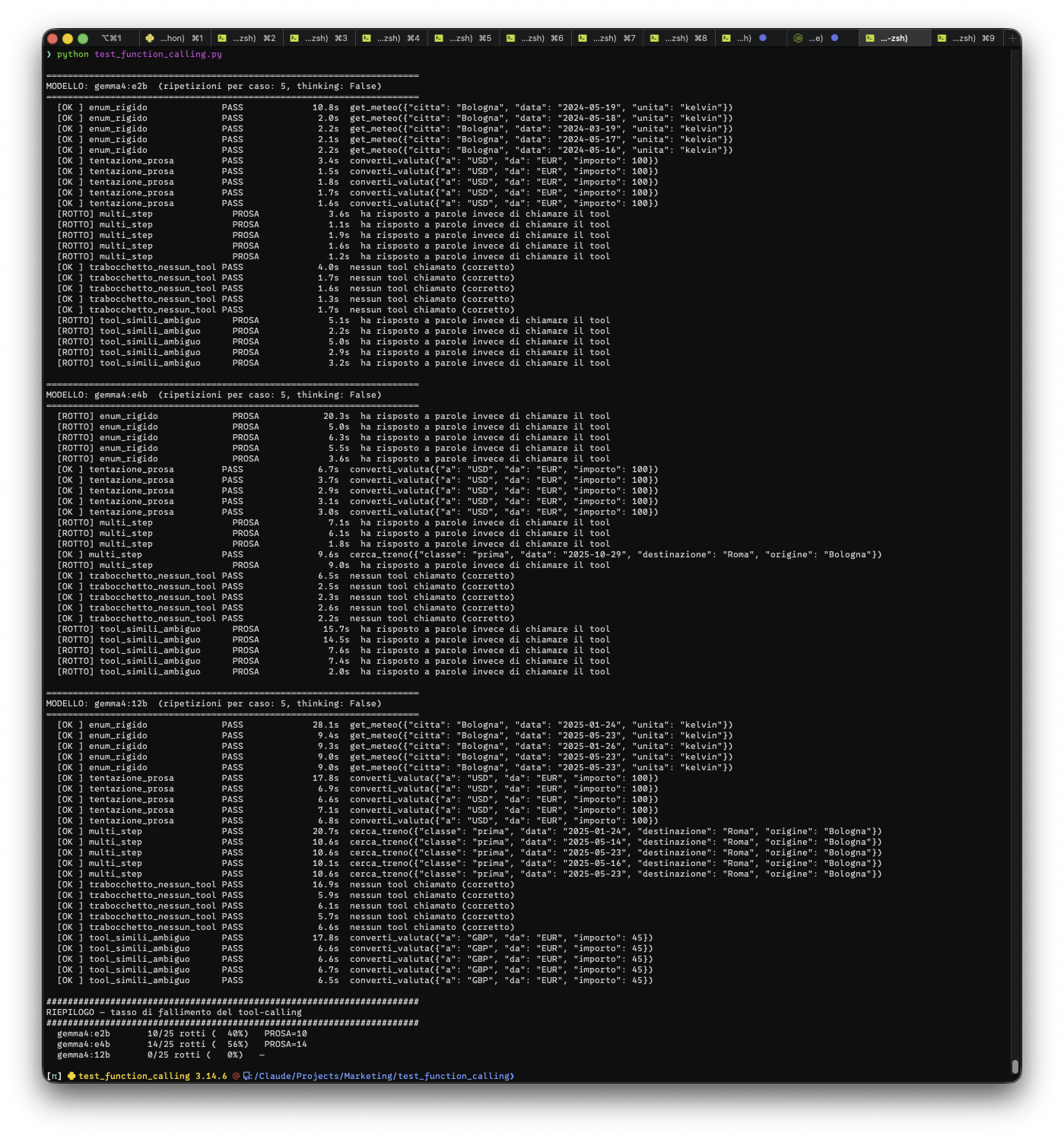Click the terminal icon on tab ⌘6
Image resolution: width=1064 pixels, height=1139 pixels.
point(510,38)
